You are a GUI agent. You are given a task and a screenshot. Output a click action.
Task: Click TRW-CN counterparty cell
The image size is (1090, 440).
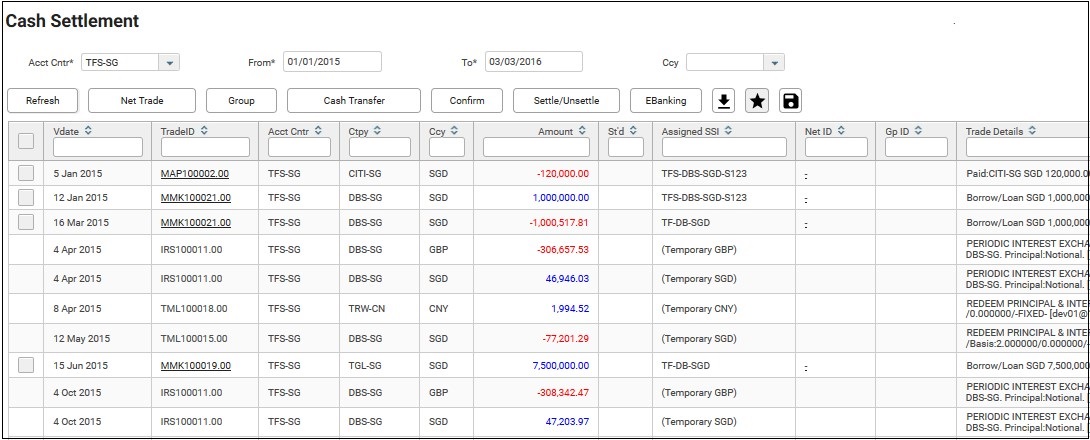point(365,309)
